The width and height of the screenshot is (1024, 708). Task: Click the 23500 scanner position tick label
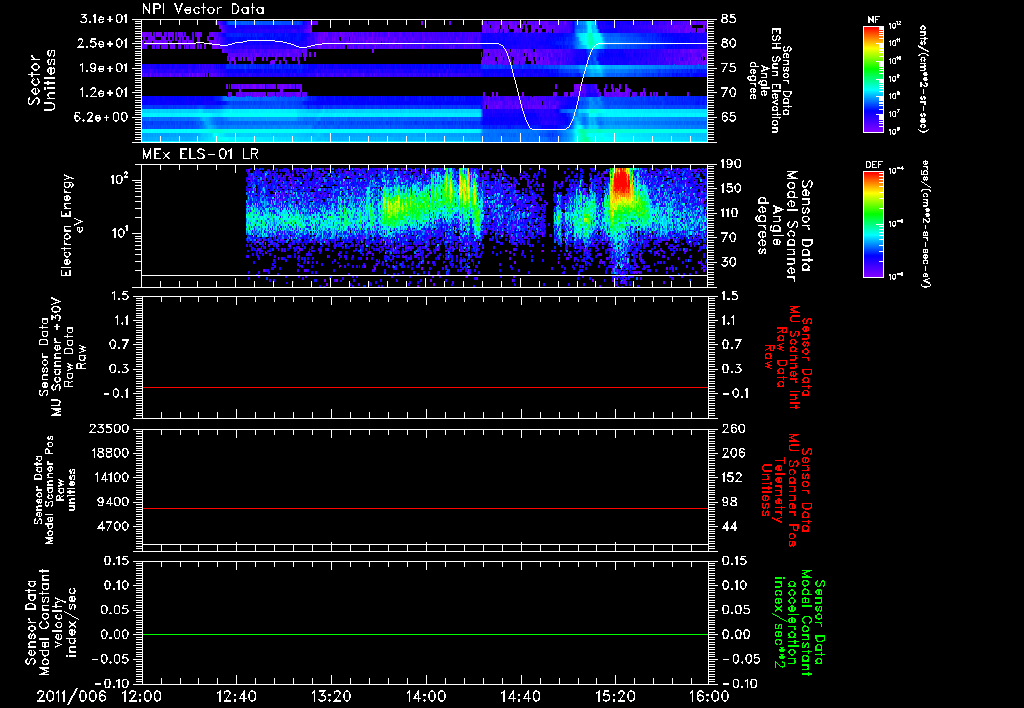110,428
